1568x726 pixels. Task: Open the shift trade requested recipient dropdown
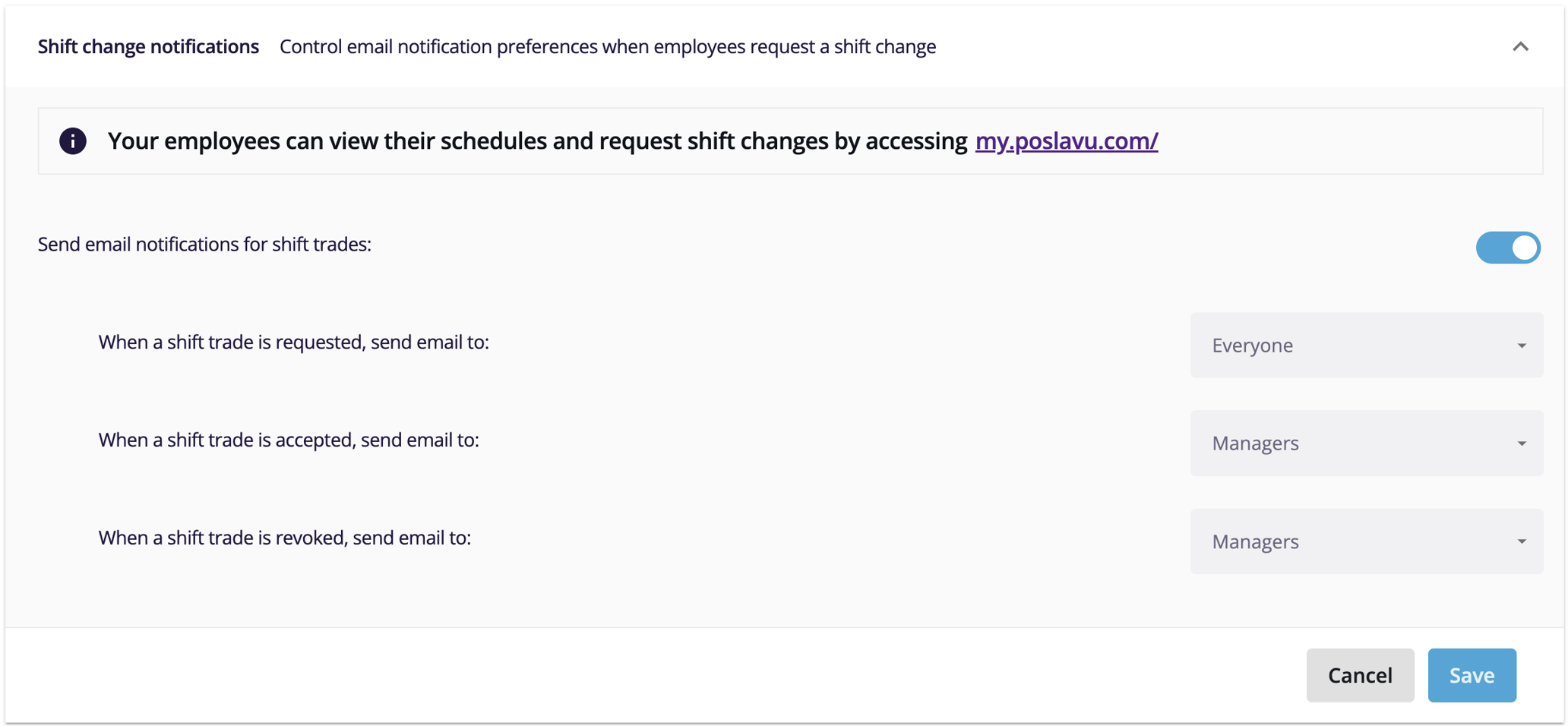point(1365,345)
